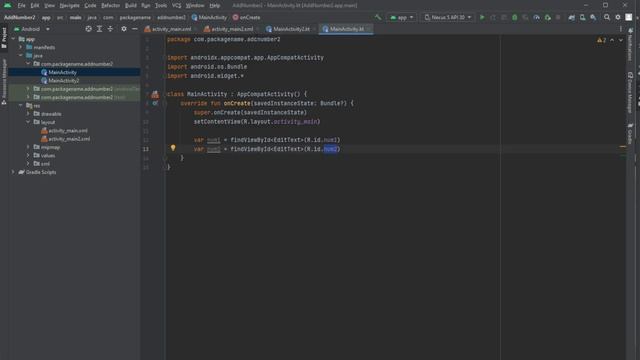Click the Make Project hammer icon
Screen dimensions: 640x360
378,17
